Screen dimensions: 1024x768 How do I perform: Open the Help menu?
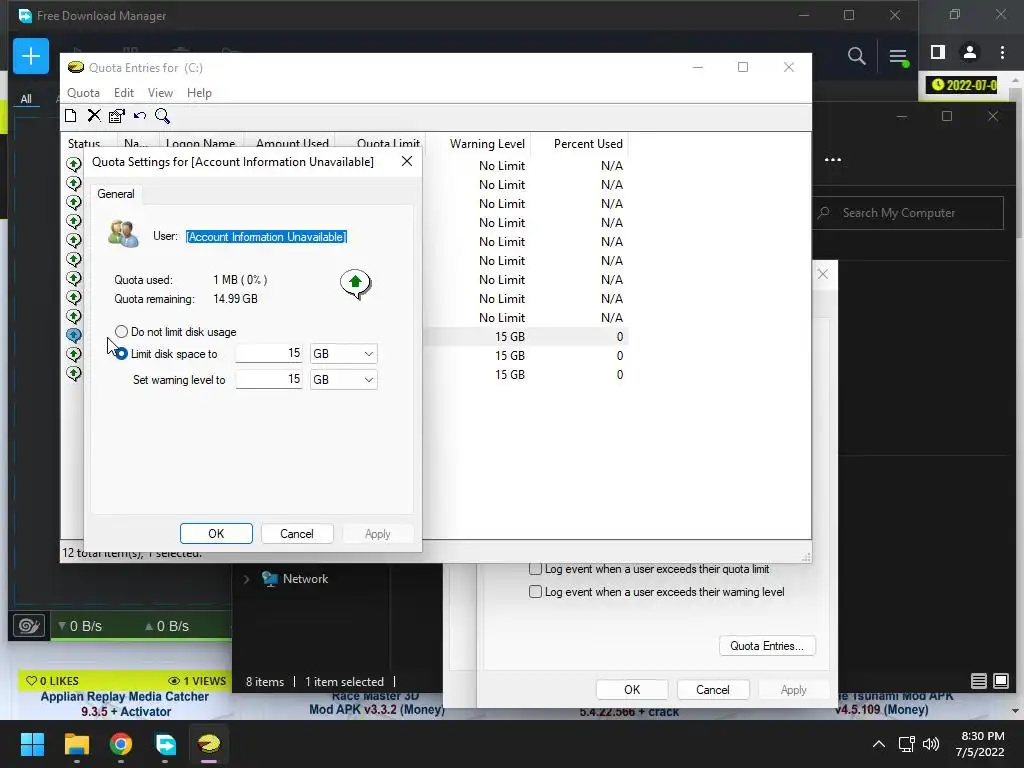(199, 93)
